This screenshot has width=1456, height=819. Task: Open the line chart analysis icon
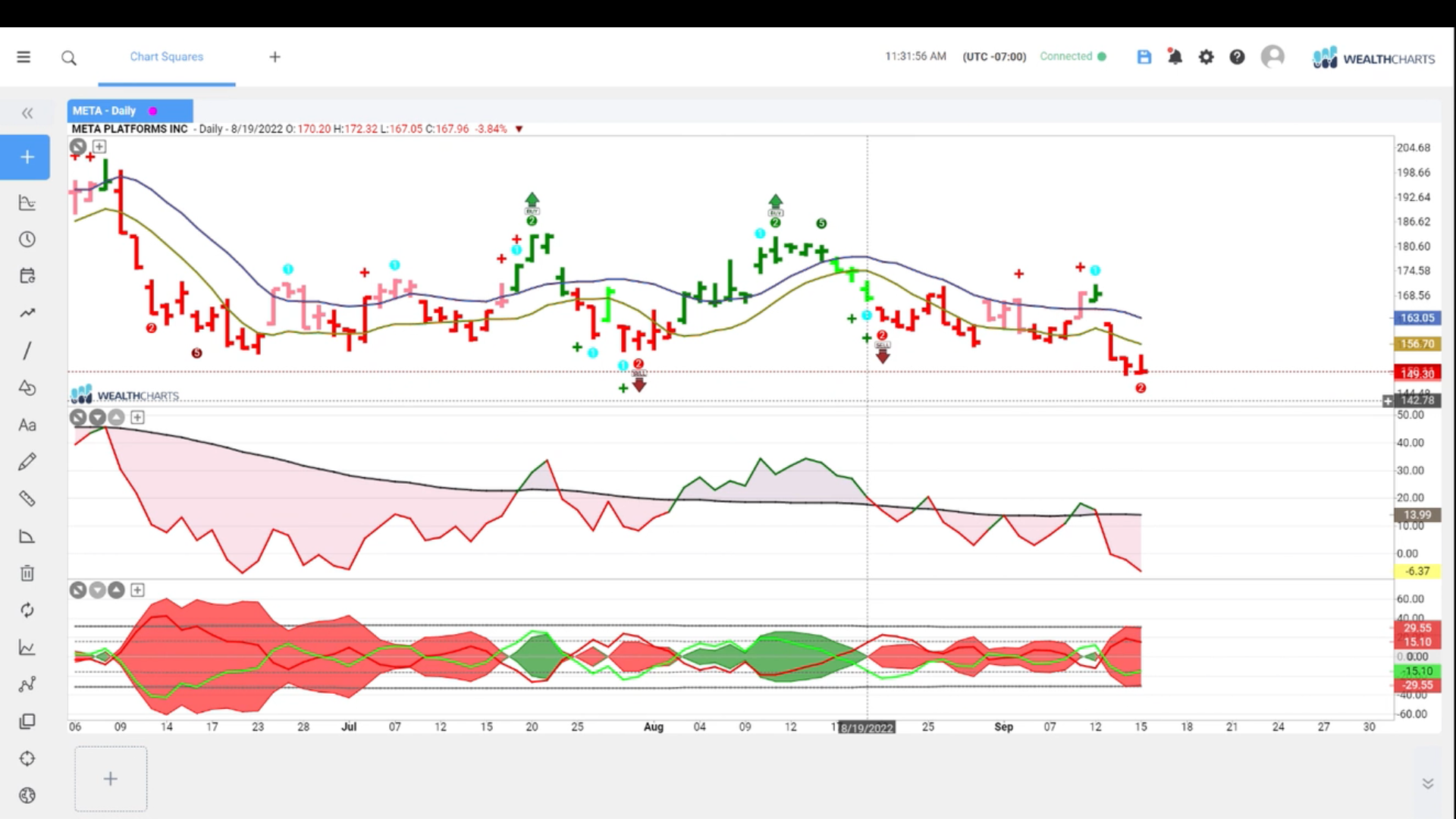(27, 648)
